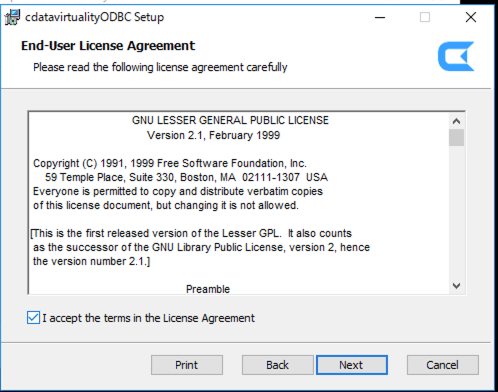Go Back to the previous setup step
The image size is (498, 392).
[x=278, y=365]
